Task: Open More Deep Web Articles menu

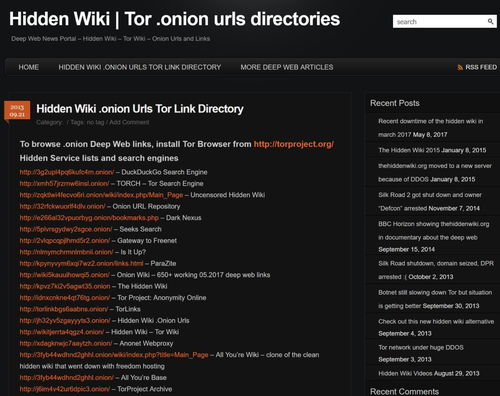Action: pos(287,67)
